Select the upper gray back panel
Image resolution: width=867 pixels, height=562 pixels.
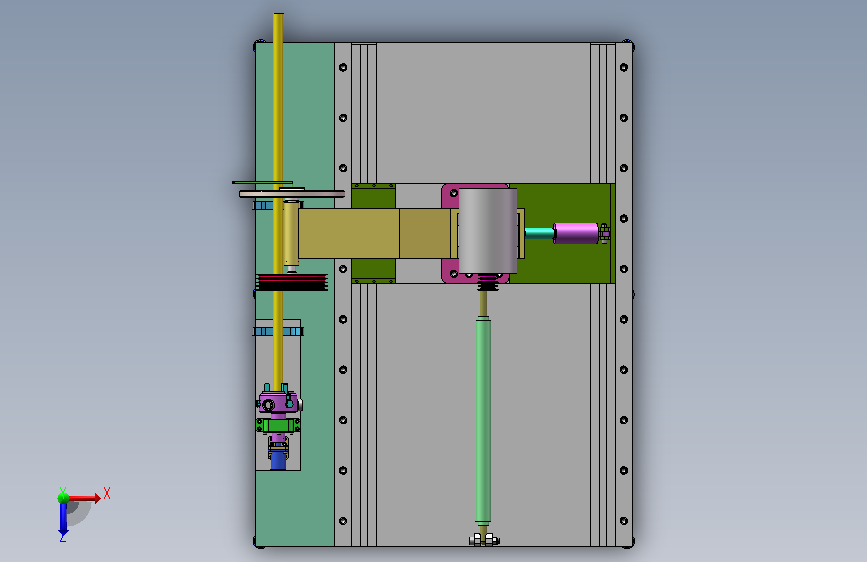pos(483,113)
